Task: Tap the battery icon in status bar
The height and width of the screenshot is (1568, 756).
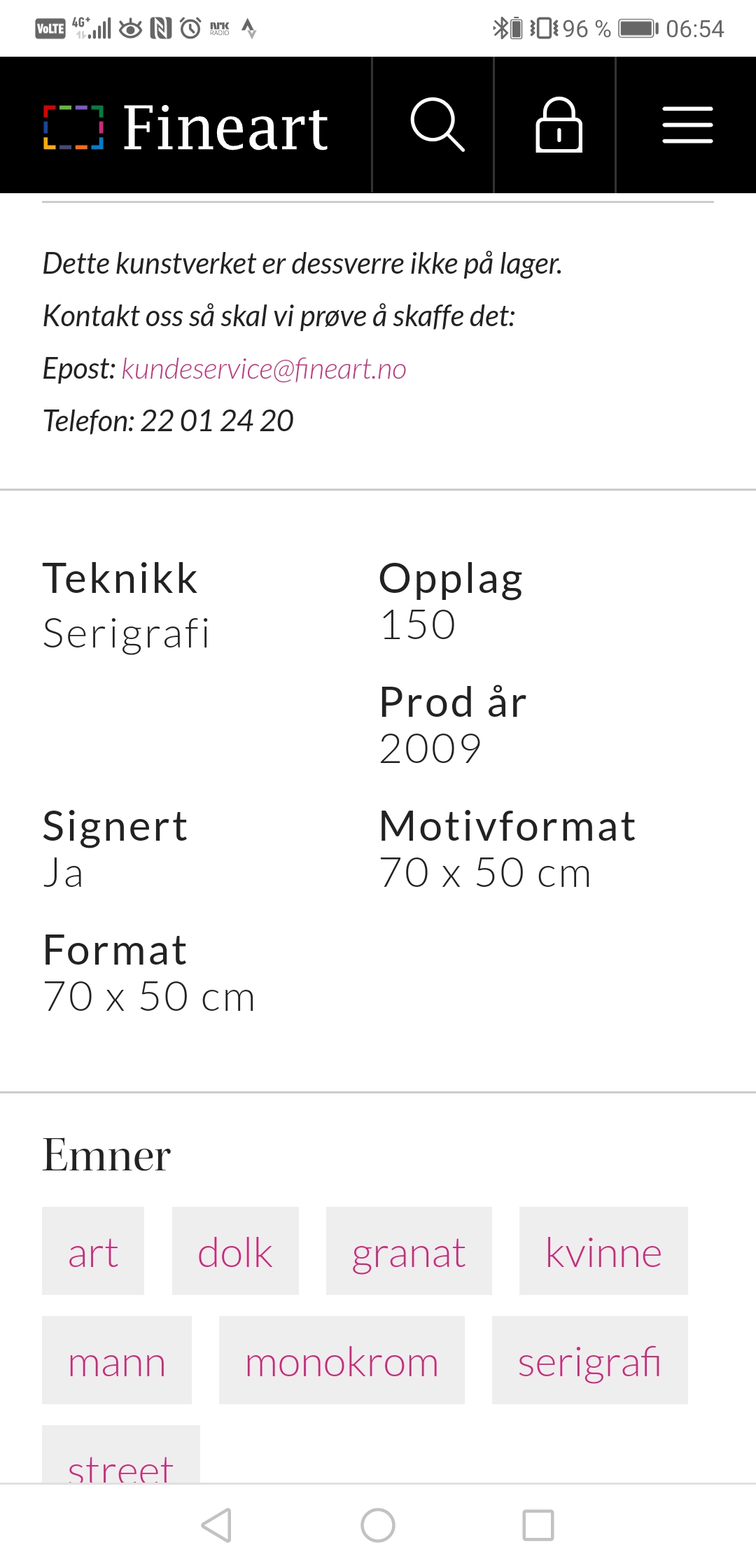Action: [638, 29]
